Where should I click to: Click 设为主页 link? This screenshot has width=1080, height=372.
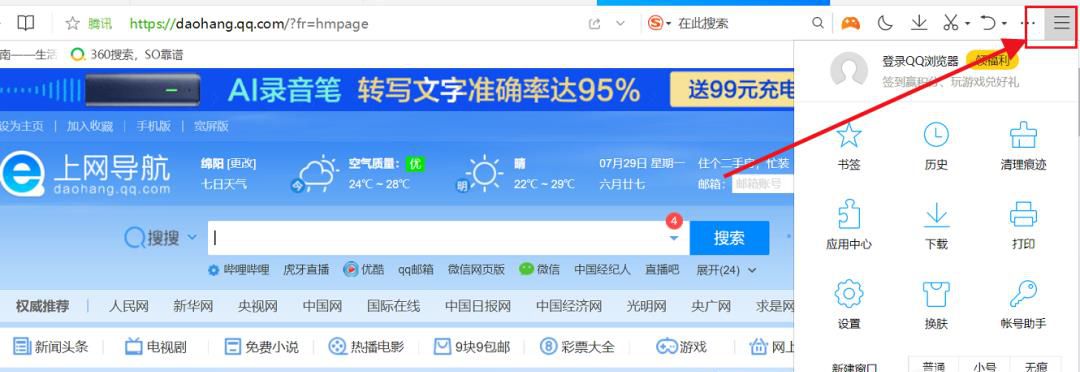pyautogui.click(x=21, y=126)
